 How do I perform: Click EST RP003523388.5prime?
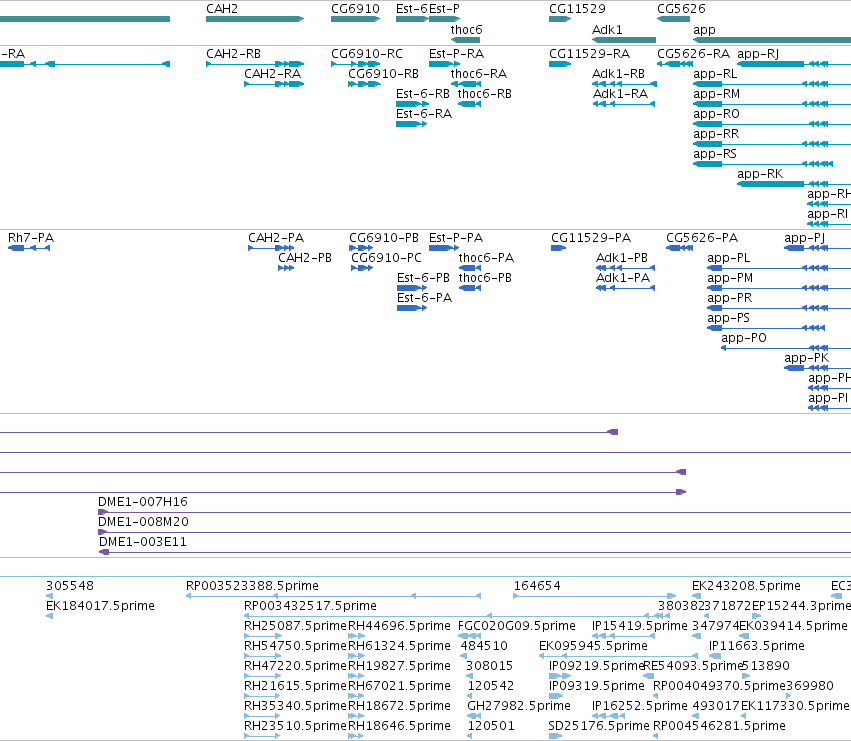pyautogui.click(x=333, y=596)
